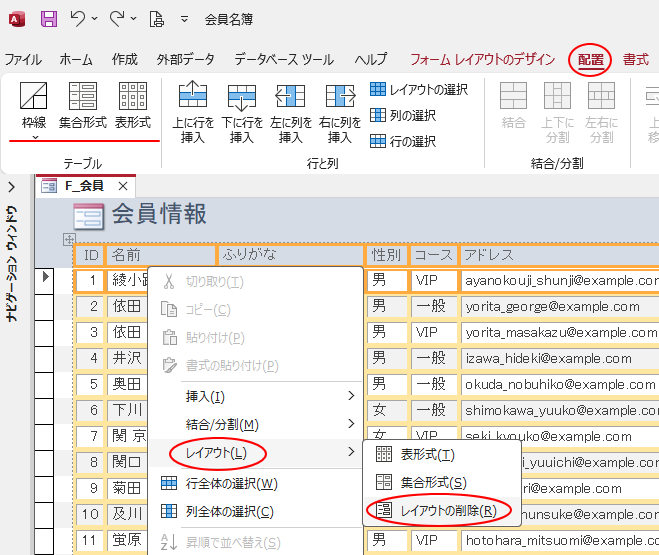The width and height of the screenshot is (659, 555).
Task: Switch to the ホーム ribbon tab
Action: click(x=76, y=60)
